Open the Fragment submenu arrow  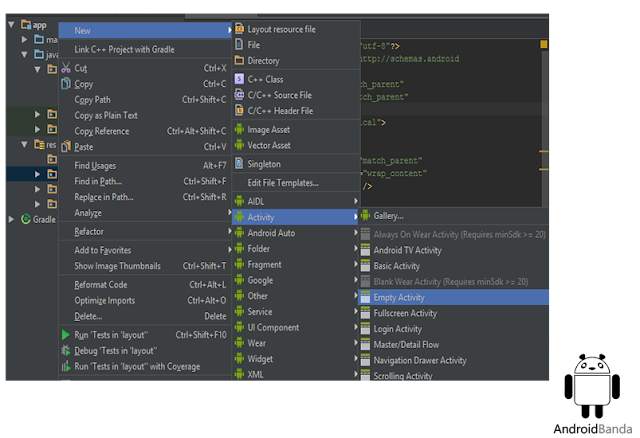356,264
